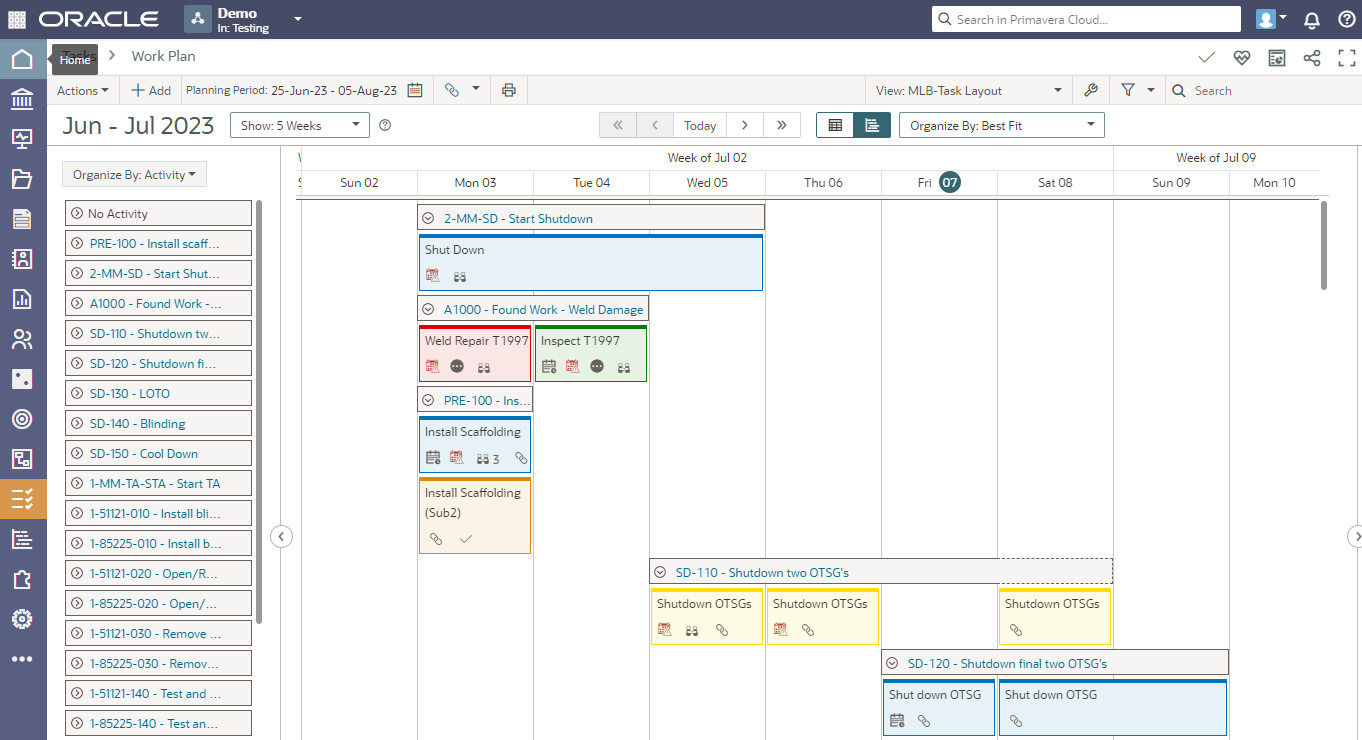Click the Add button to create a task
This screenshot has width=1362, height=740.
pos(150,90)
